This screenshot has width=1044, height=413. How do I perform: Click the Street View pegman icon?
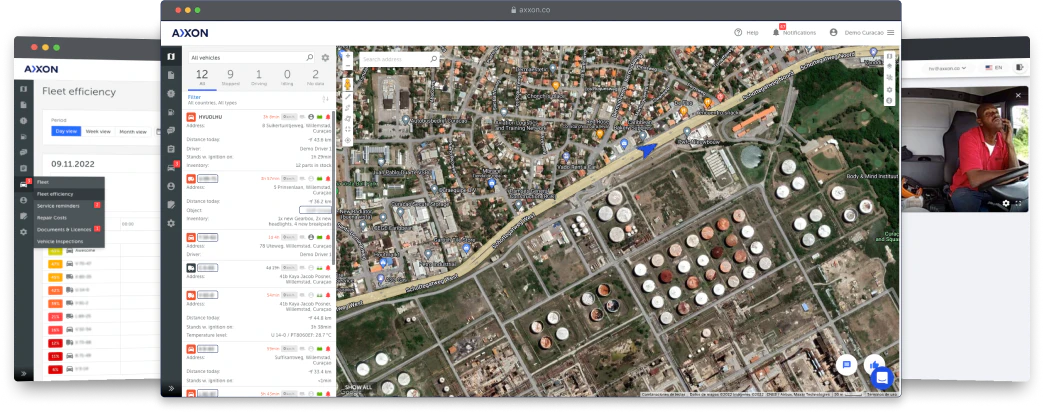click(x=348, y=84)
